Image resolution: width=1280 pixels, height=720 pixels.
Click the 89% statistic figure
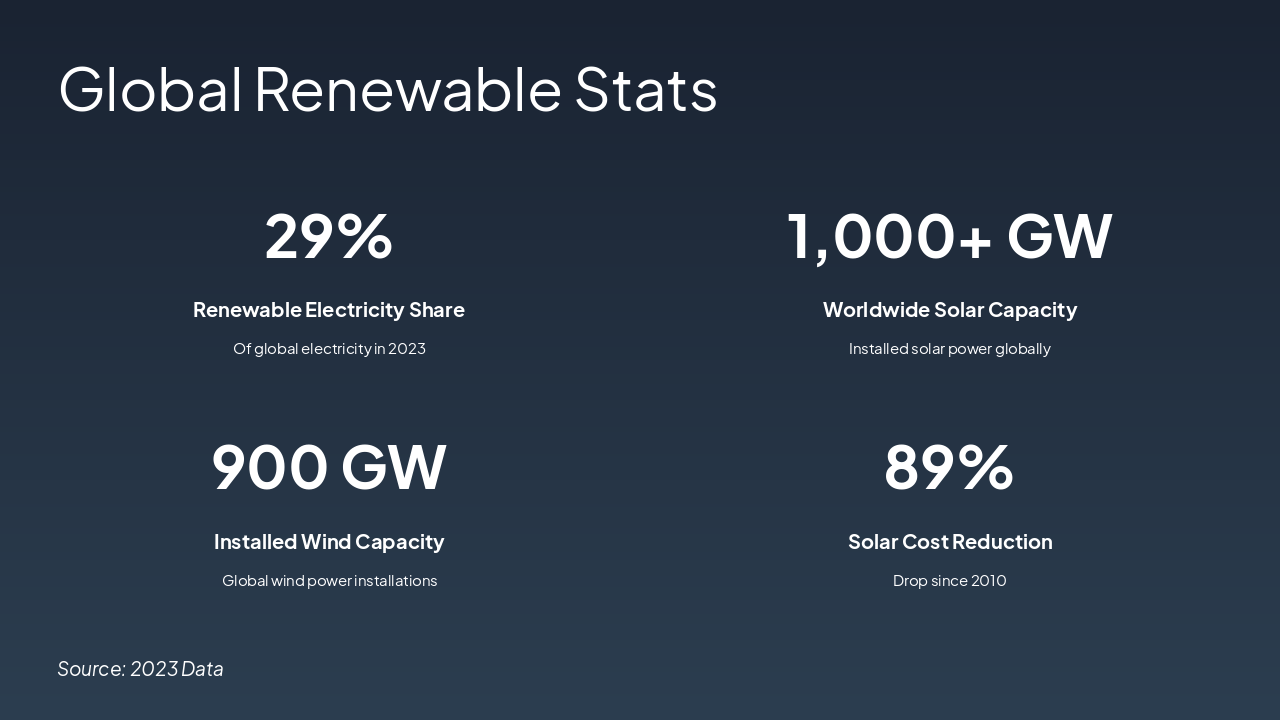949,467
